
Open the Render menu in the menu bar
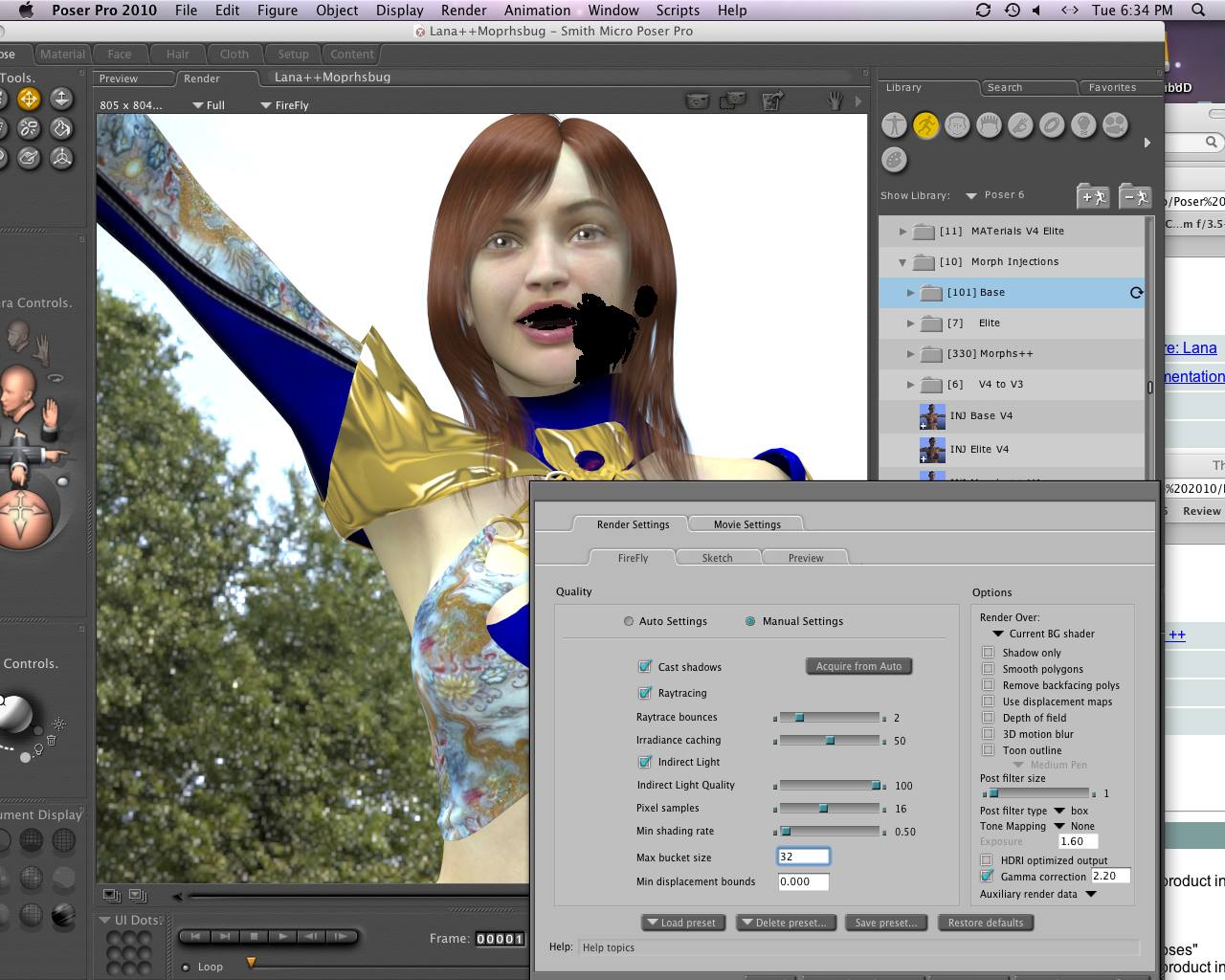[x=463, y=11]
